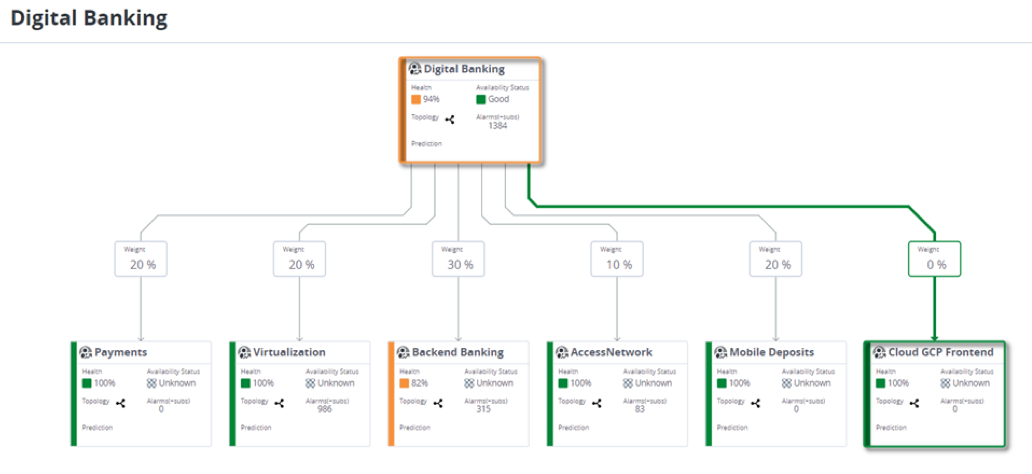The image size is (1032, 474).
Task: Open topology icon in Digital Banking card
Action: pyautogui.click(x=449, y=119)
